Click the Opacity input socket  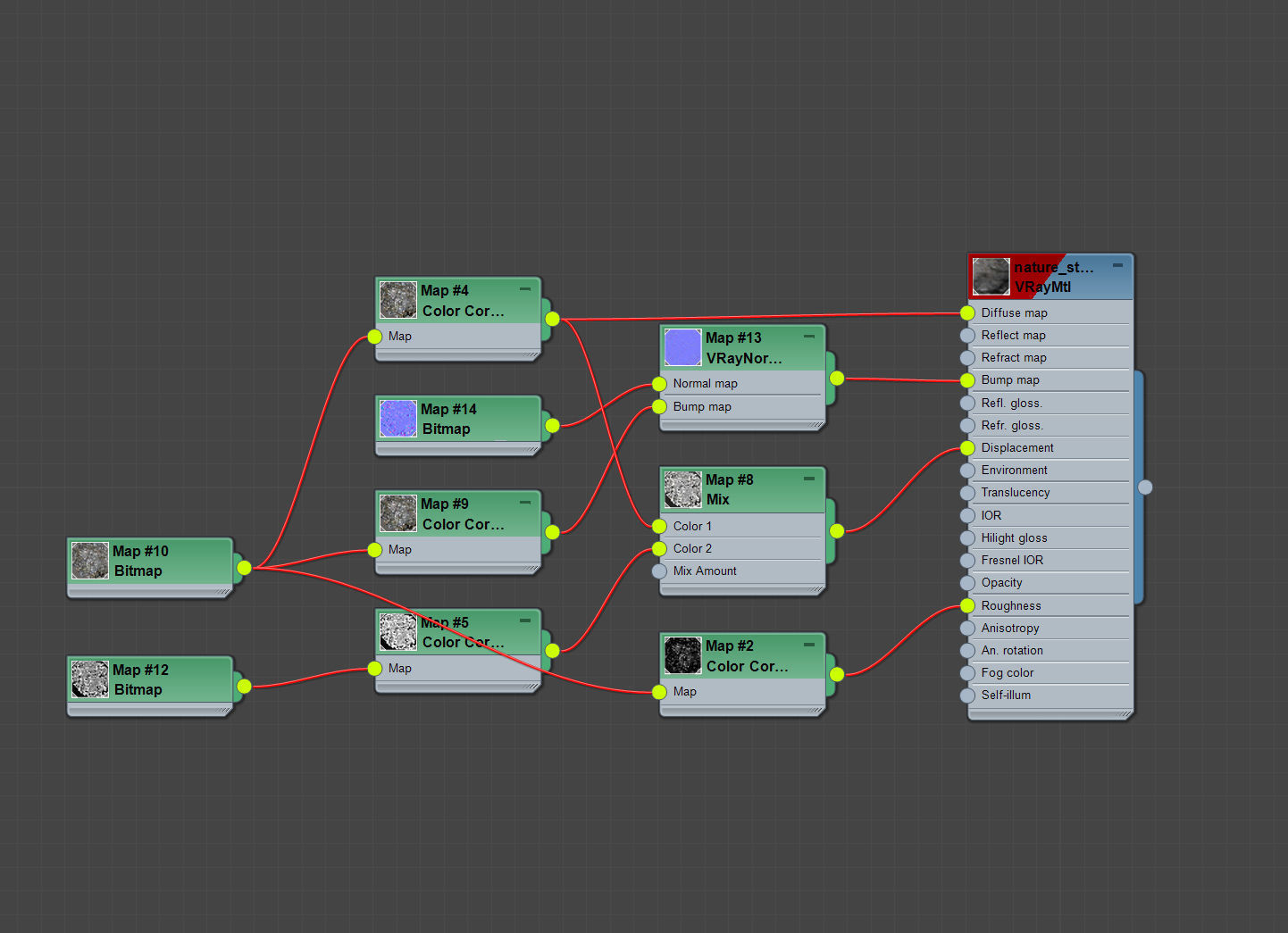[x=967, y=583]
